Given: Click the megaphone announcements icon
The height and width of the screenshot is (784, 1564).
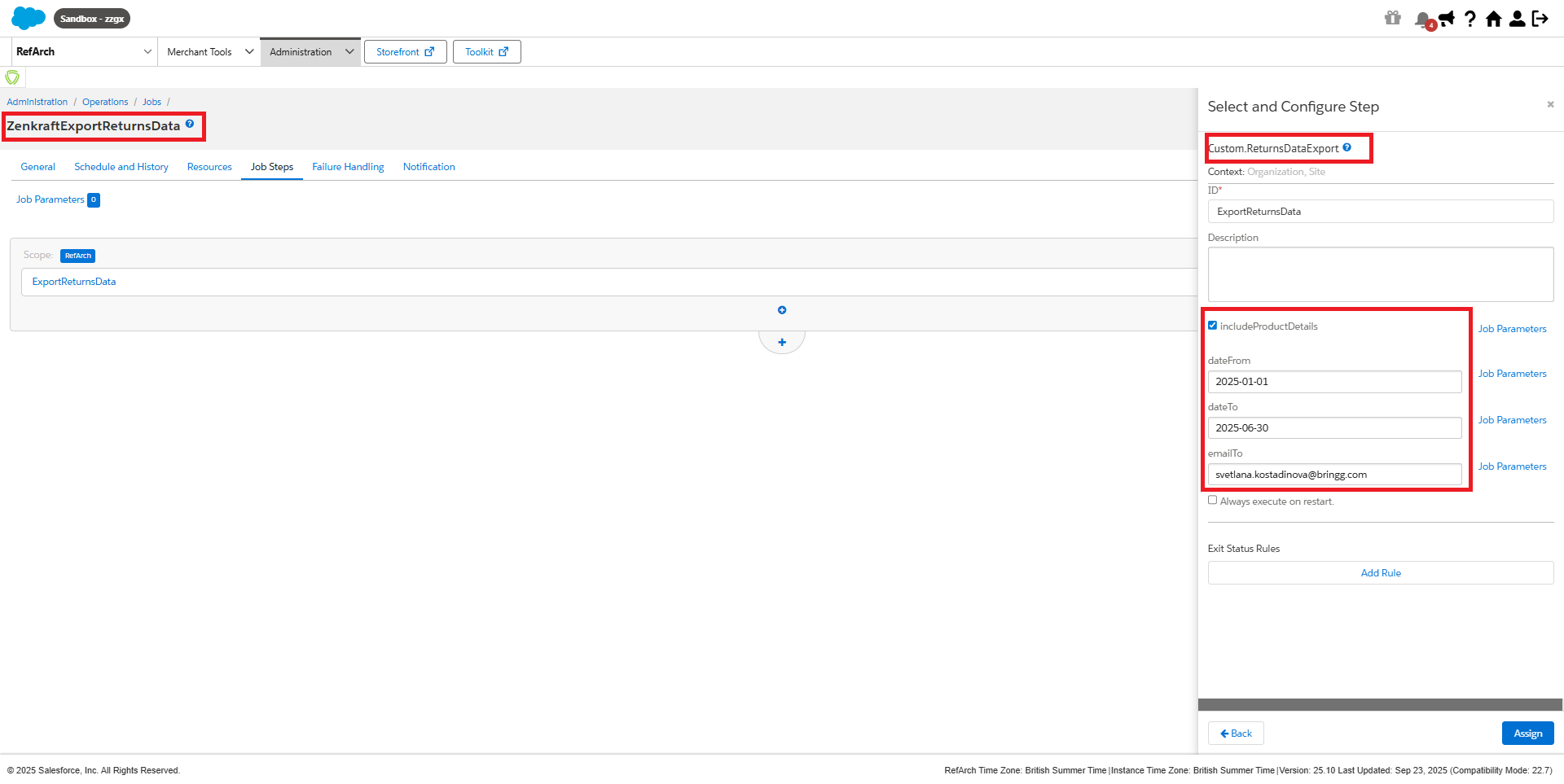Looking at the screenshot, I should [x=1446, y=18].
